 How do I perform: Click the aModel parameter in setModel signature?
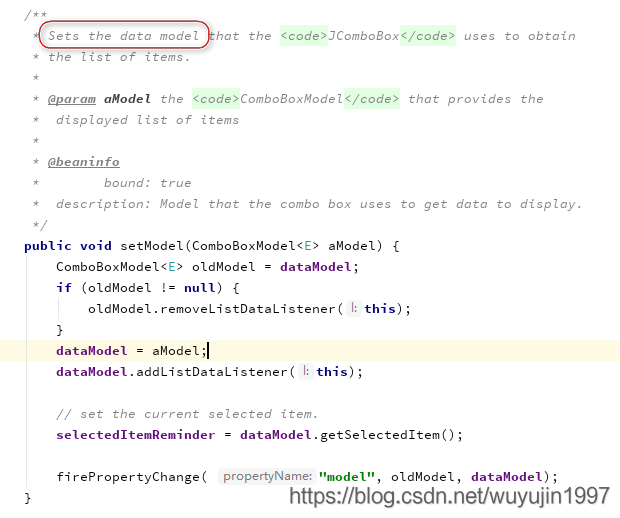pyautogui.click(x=352, y=246)
